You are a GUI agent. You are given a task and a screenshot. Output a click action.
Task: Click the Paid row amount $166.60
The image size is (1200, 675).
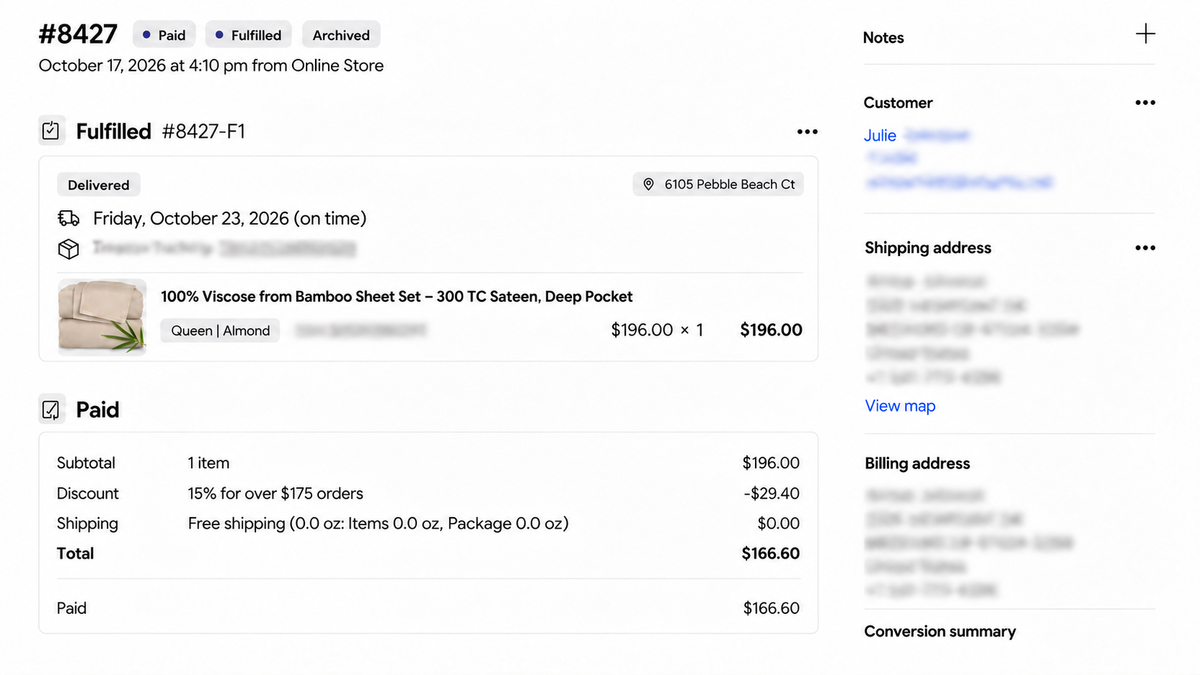[771, 608]
